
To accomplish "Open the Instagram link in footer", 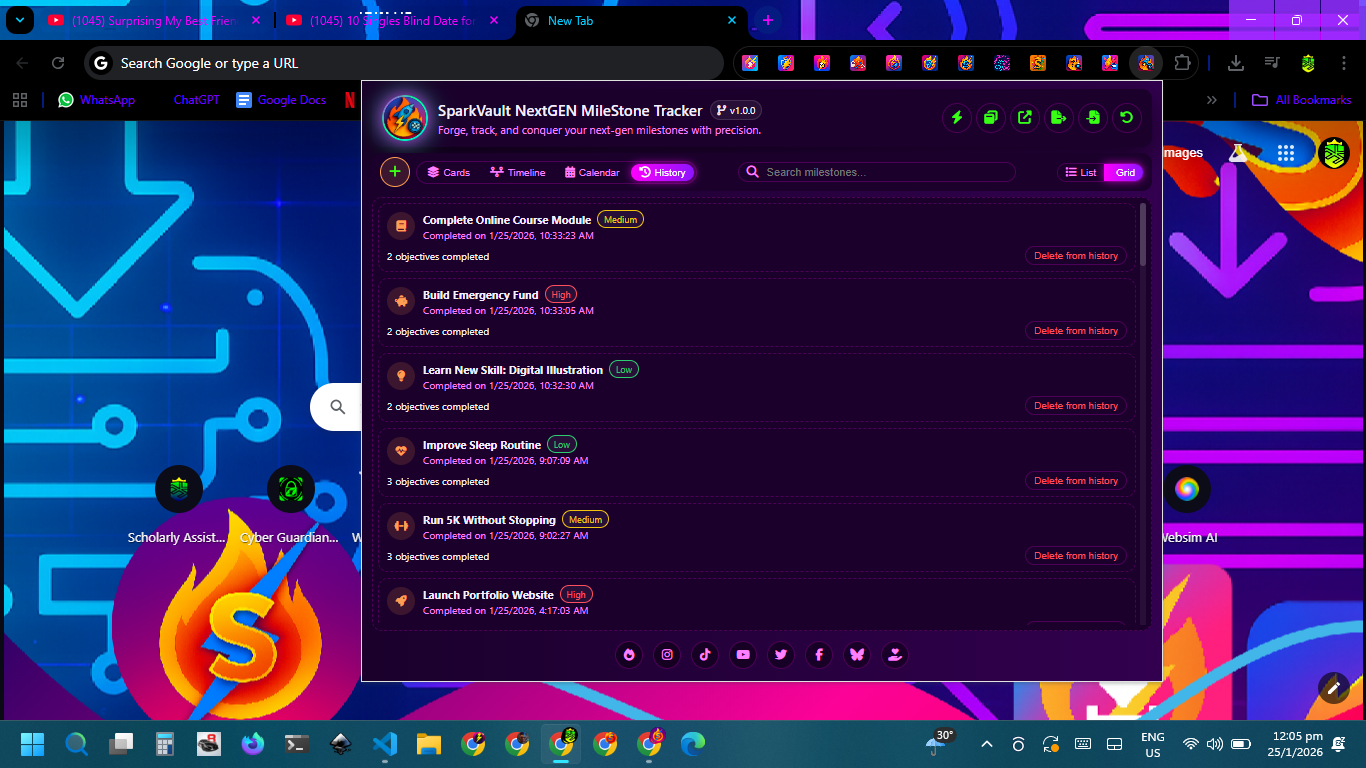I will [x=667, y=655].
